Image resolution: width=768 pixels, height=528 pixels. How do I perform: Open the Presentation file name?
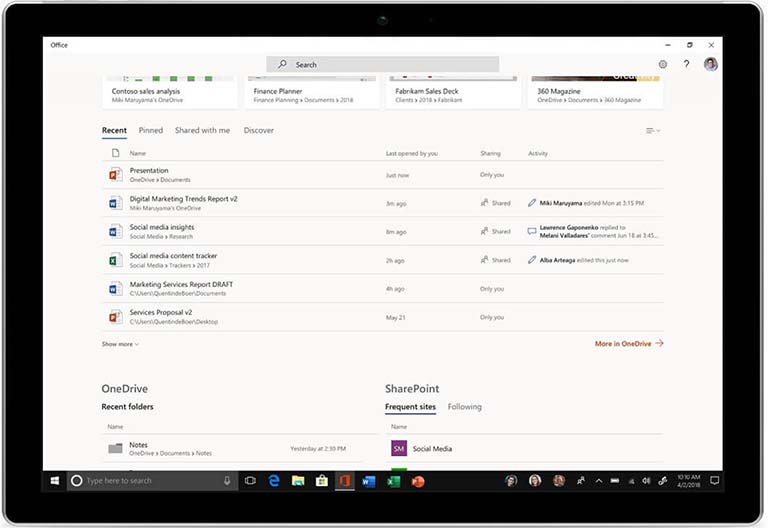pyautogui.click(x=149, y=170)
